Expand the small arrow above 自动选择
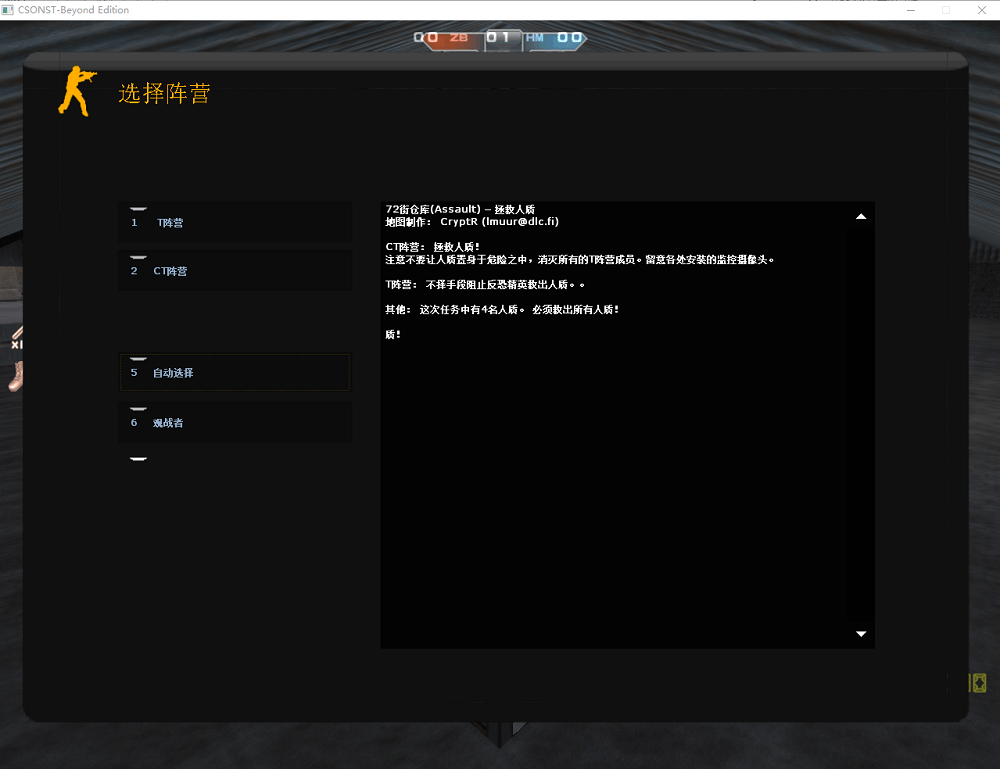This screenshot has width=1000, height=769. pyautogui.click(x=138, y=357)
